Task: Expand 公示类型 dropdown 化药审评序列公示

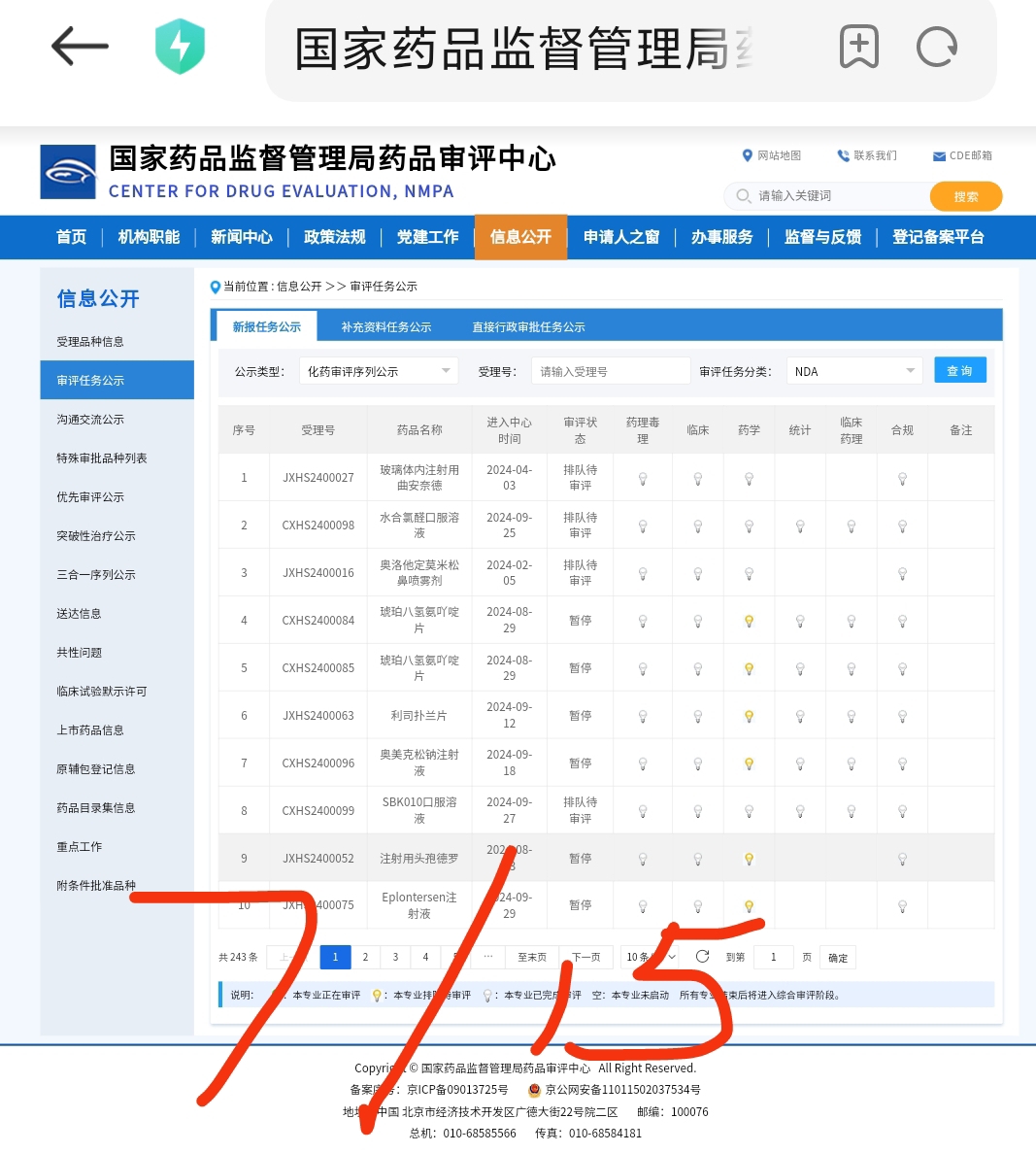Action: click(378, 371)
